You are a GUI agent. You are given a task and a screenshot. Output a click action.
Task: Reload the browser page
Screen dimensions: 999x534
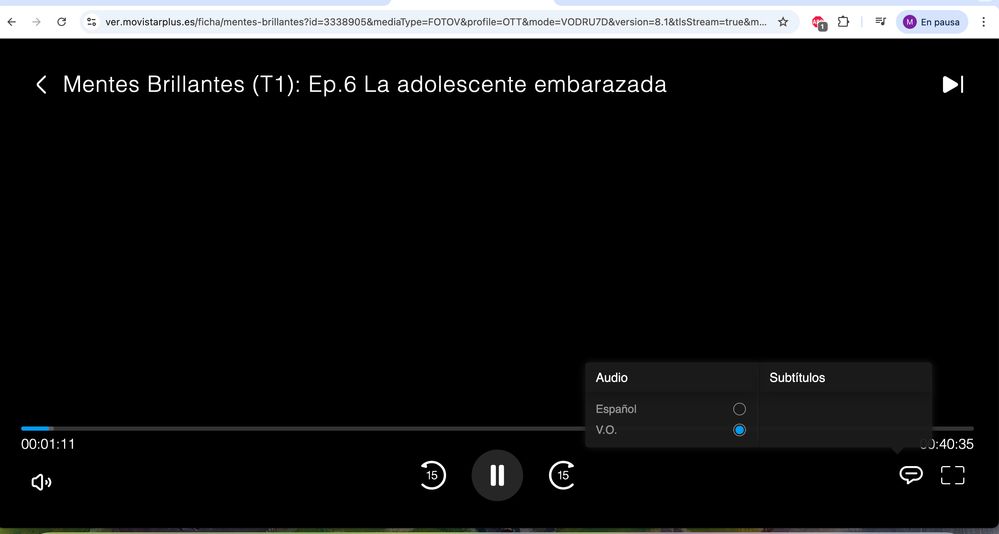[62, 21]
